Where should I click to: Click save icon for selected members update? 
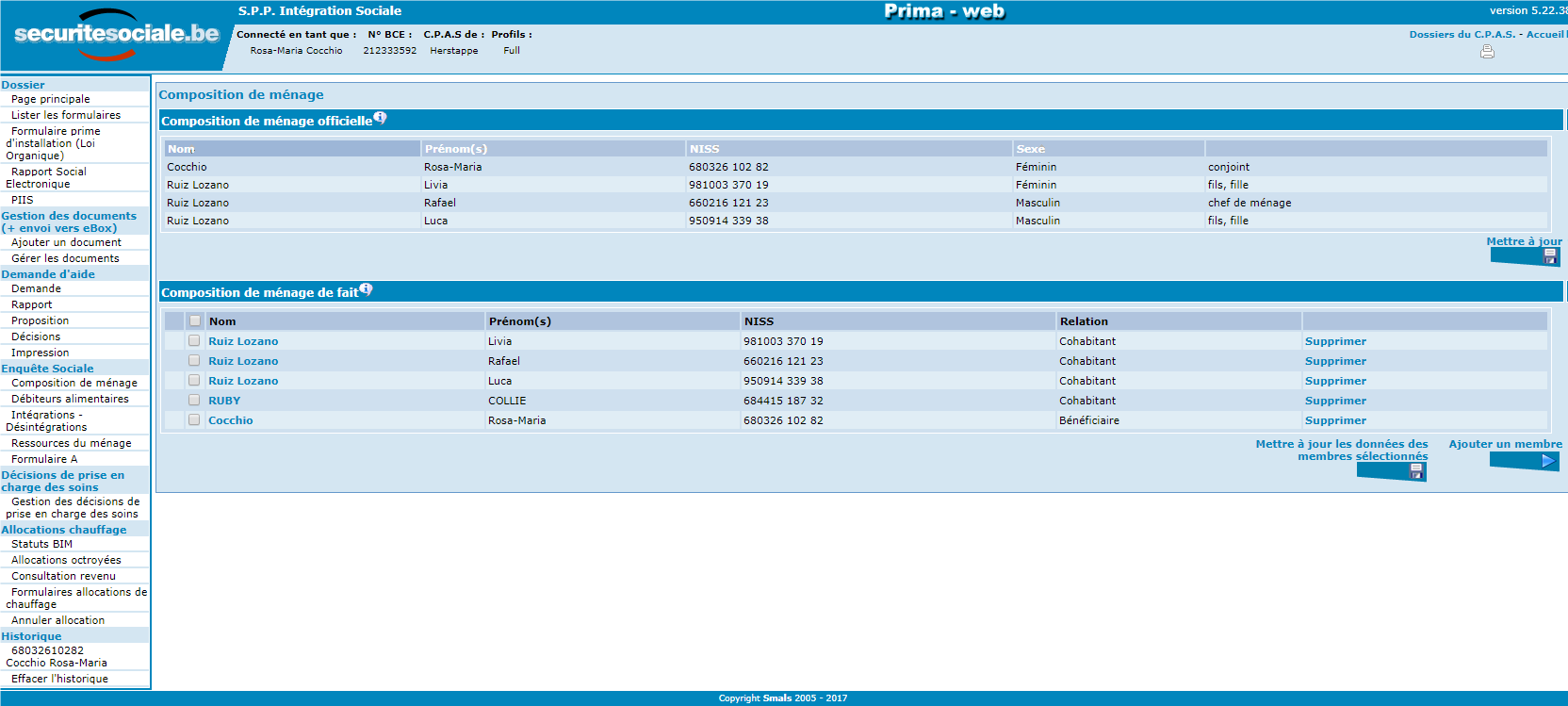click(x=1416, y=471)
